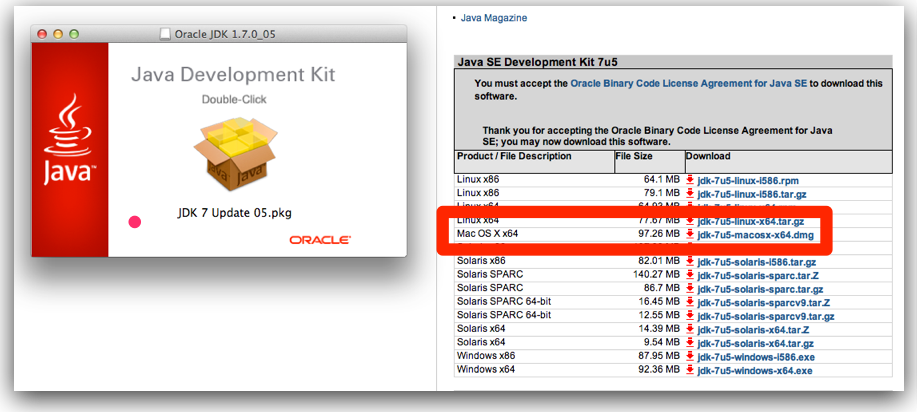Click download arrow icon for jdk-7u5-solaris-sparc.tar.gz
This screenshot has height=412, width=917.
[x=690, y=289]
